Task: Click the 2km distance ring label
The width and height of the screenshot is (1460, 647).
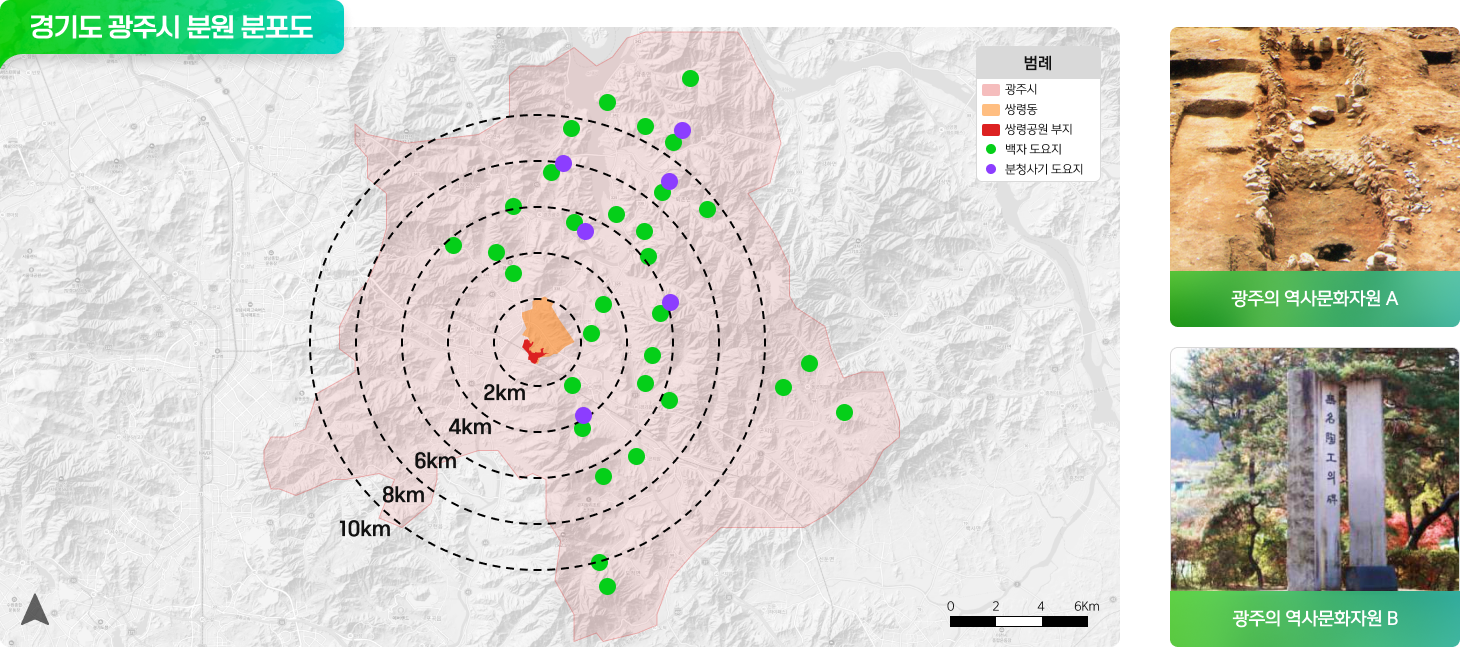Action: (504, 392)
